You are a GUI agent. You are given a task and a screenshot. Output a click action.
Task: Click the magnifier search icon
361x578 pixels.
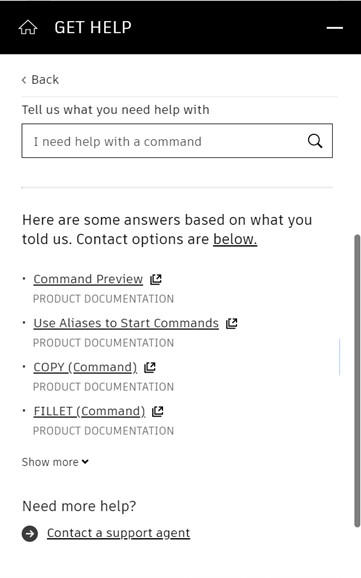coord(315,141)
